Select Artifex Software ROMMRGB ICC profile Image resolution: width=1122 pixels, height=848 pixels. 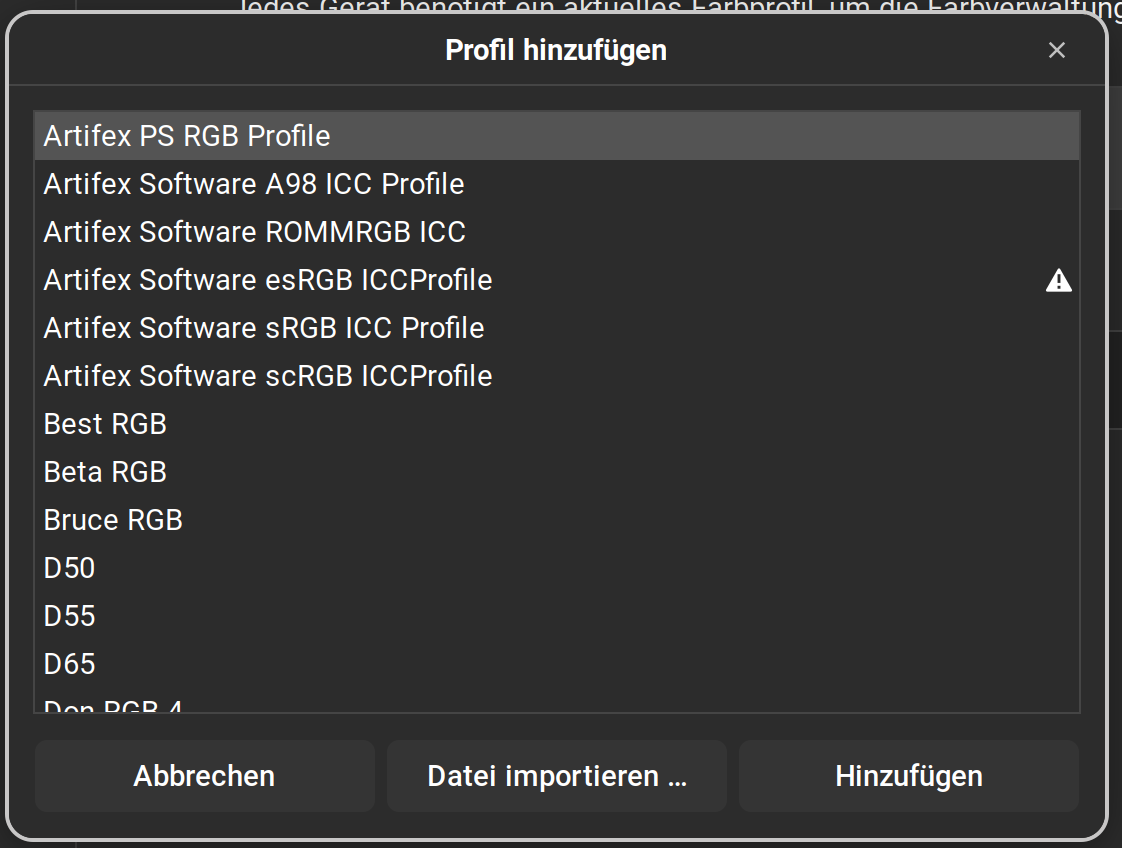pos(255,232)
